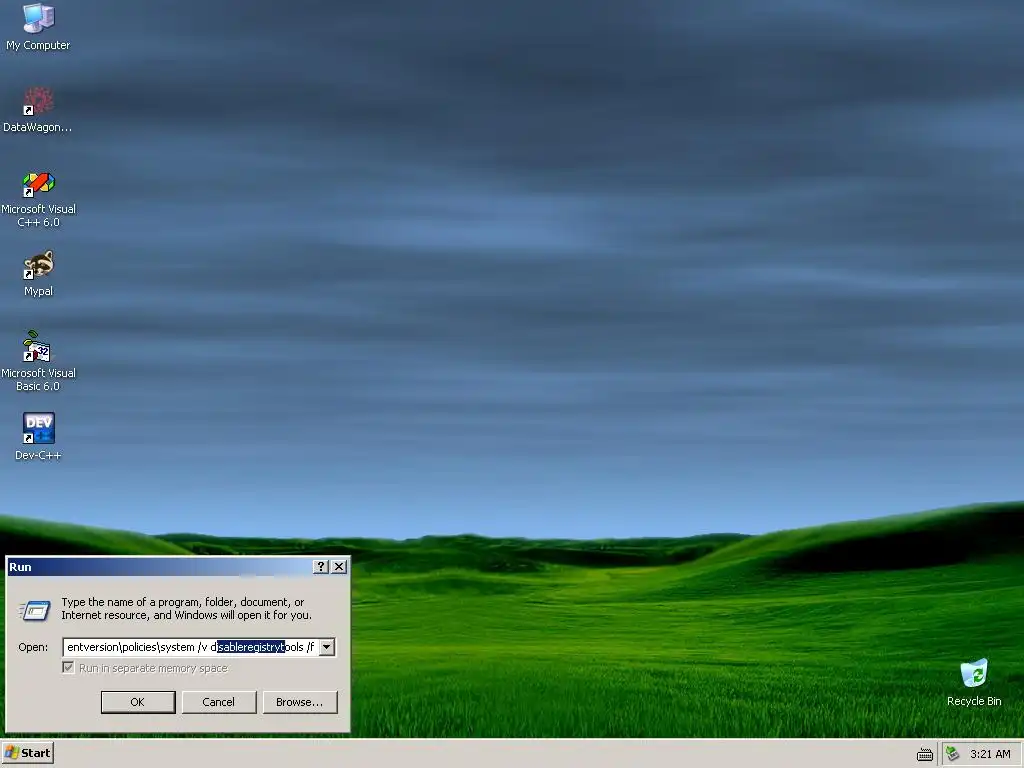The width and height of the screenshot is (1024, 768).
Task: Confirm the command with OK button
Action: [x=138, y=702]
